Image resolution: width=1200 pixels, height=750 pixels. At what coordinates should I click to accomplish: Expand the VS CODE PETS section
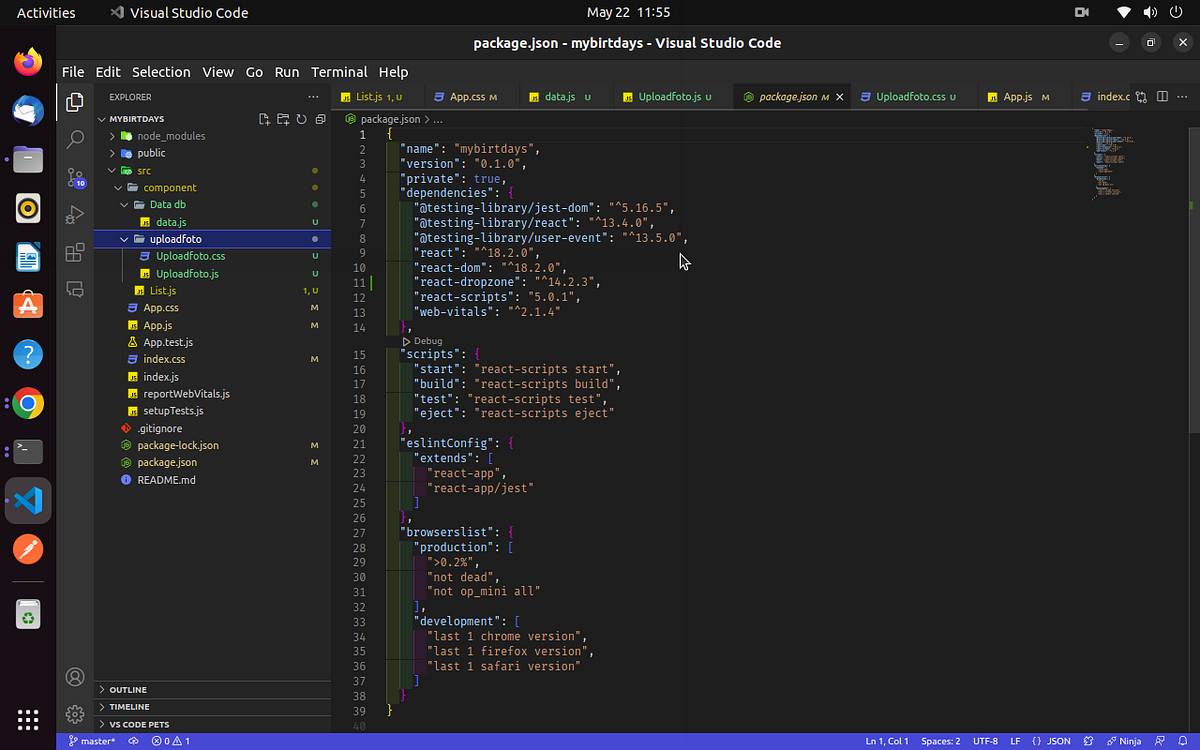(x=213, y=724)
